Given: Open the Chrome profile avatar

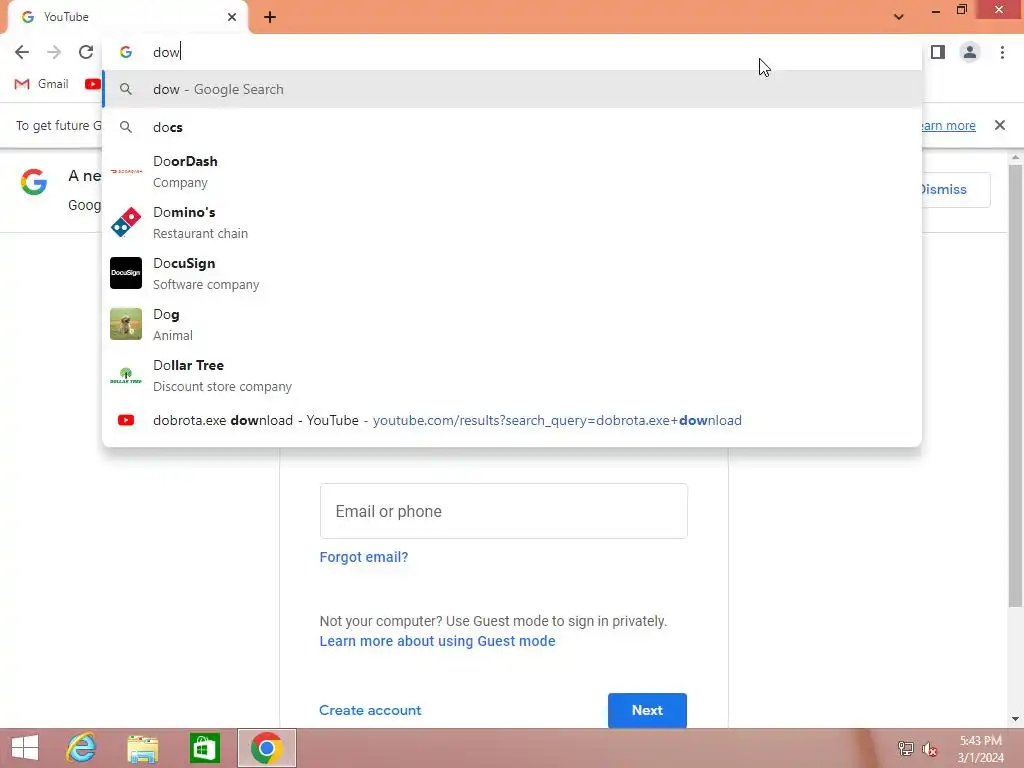Looking at the screenshot, I should pyautogui.click(x=970, y=52).
